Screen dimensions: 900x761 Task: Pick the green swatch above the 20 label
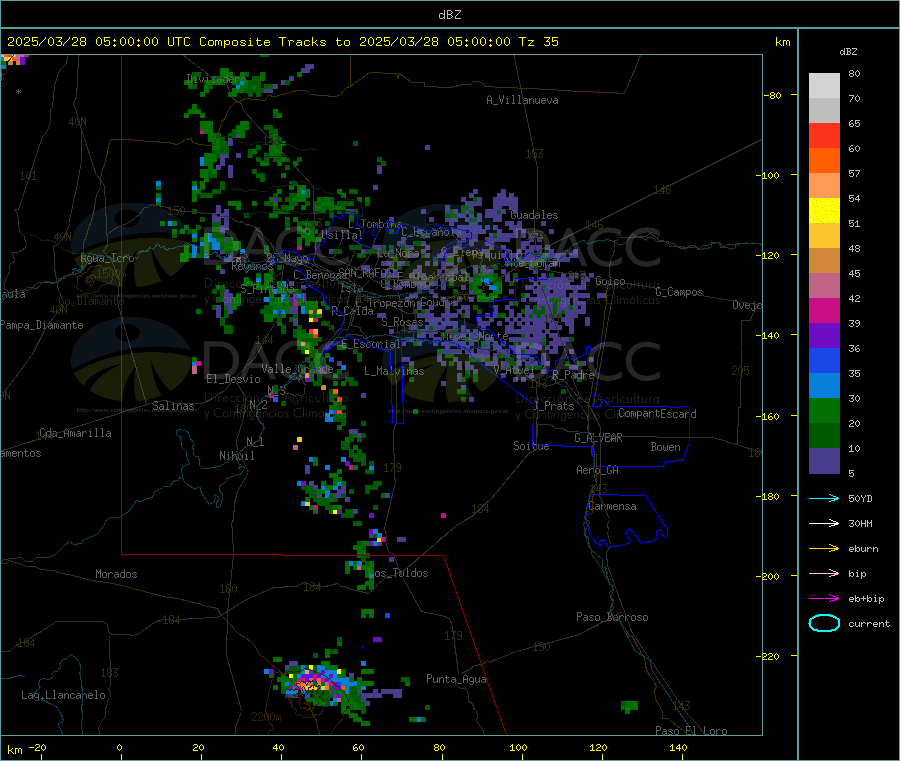pyautogui.click(x=824, y=410)
